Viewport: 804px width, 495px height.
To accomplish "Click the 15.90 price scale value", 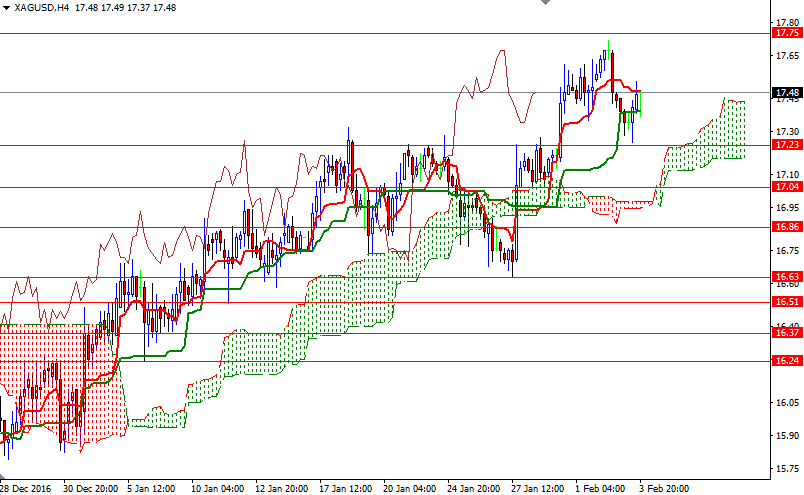I will [x=787, y=435].
